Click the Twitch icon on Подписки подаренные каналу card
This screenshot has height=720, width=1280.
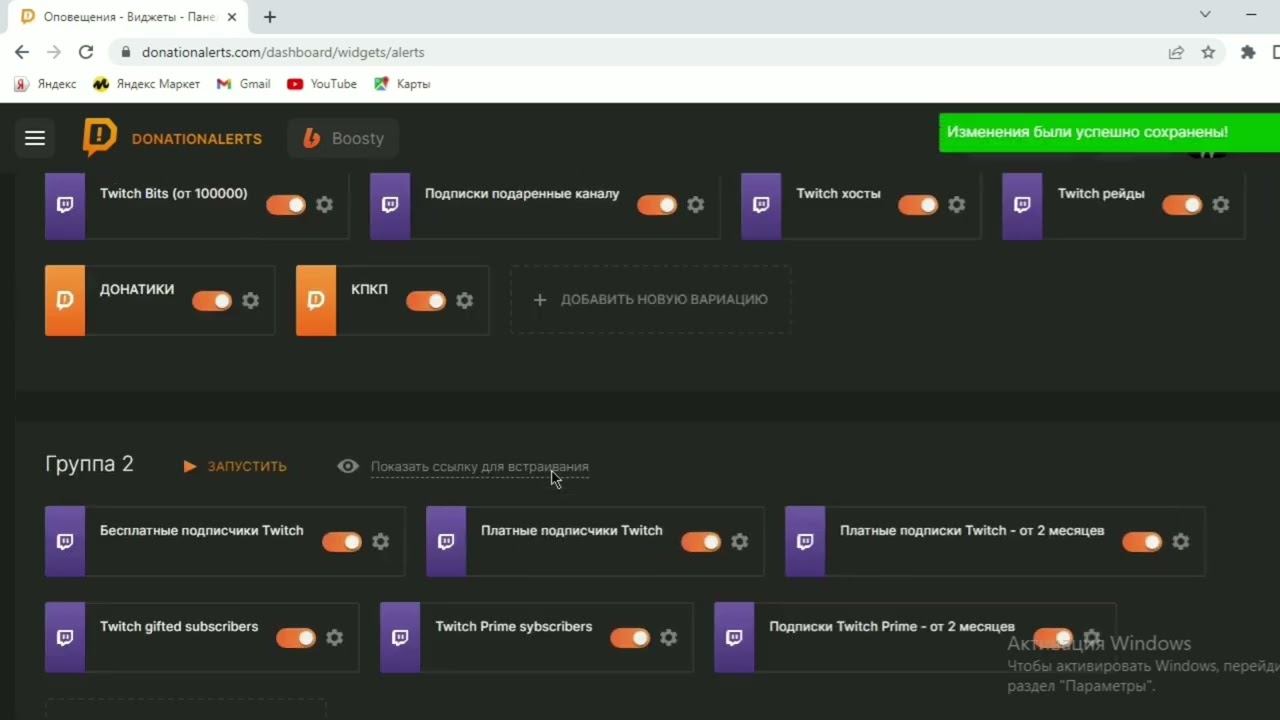[390, 206]
